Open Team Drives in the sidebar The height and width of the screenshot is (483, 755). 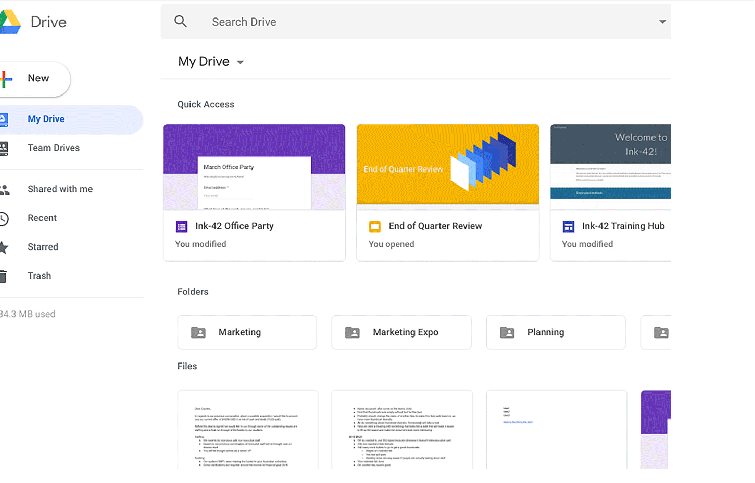click(53, 148)
